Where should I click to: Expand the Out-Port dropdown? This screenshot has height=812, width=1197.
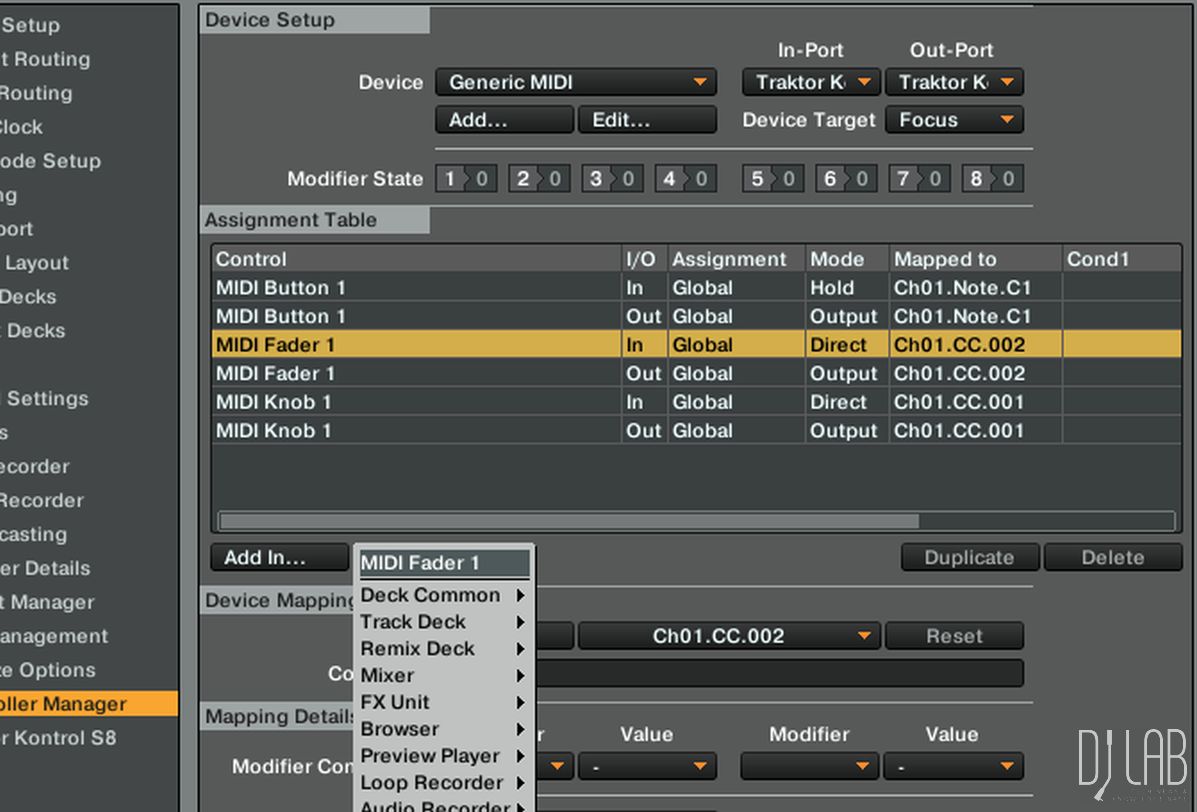click(x=954, y=83)
